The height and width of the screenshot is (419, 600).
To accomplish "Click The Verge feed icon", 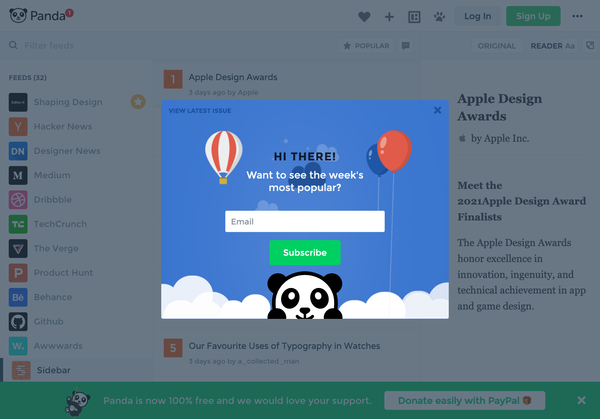I will pyautogui.click(x=18, y=249).
